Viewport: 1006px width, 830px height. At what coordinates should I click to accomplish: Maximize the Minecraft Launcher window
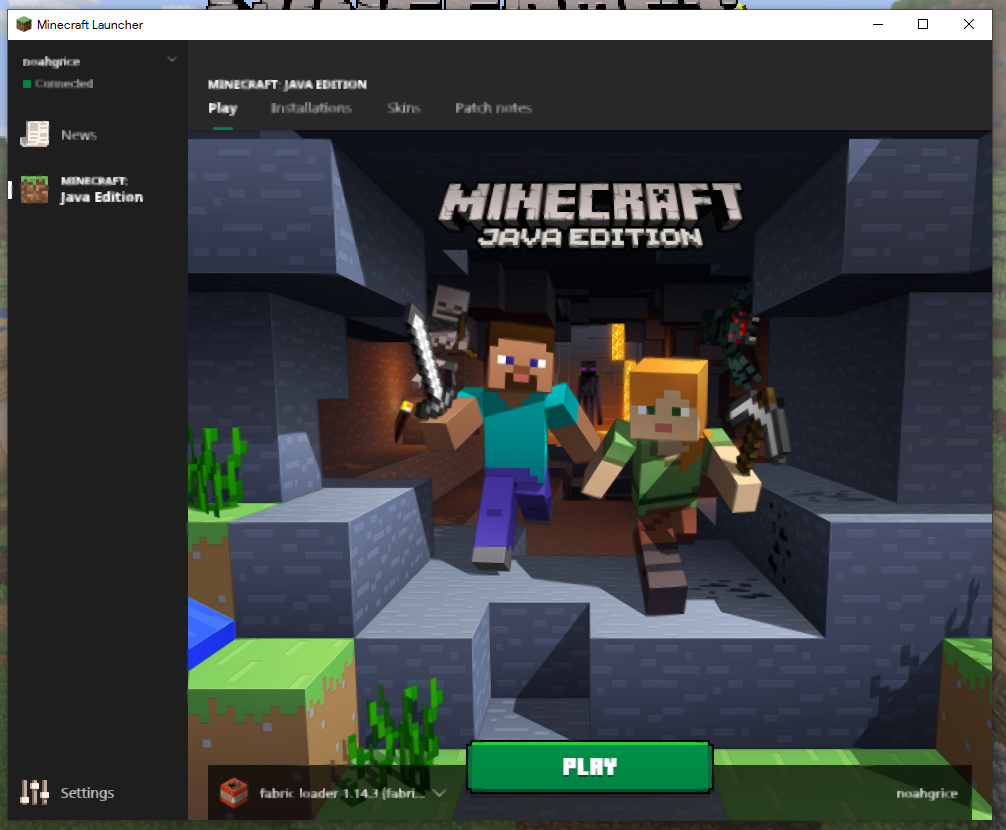pos(923,24)
